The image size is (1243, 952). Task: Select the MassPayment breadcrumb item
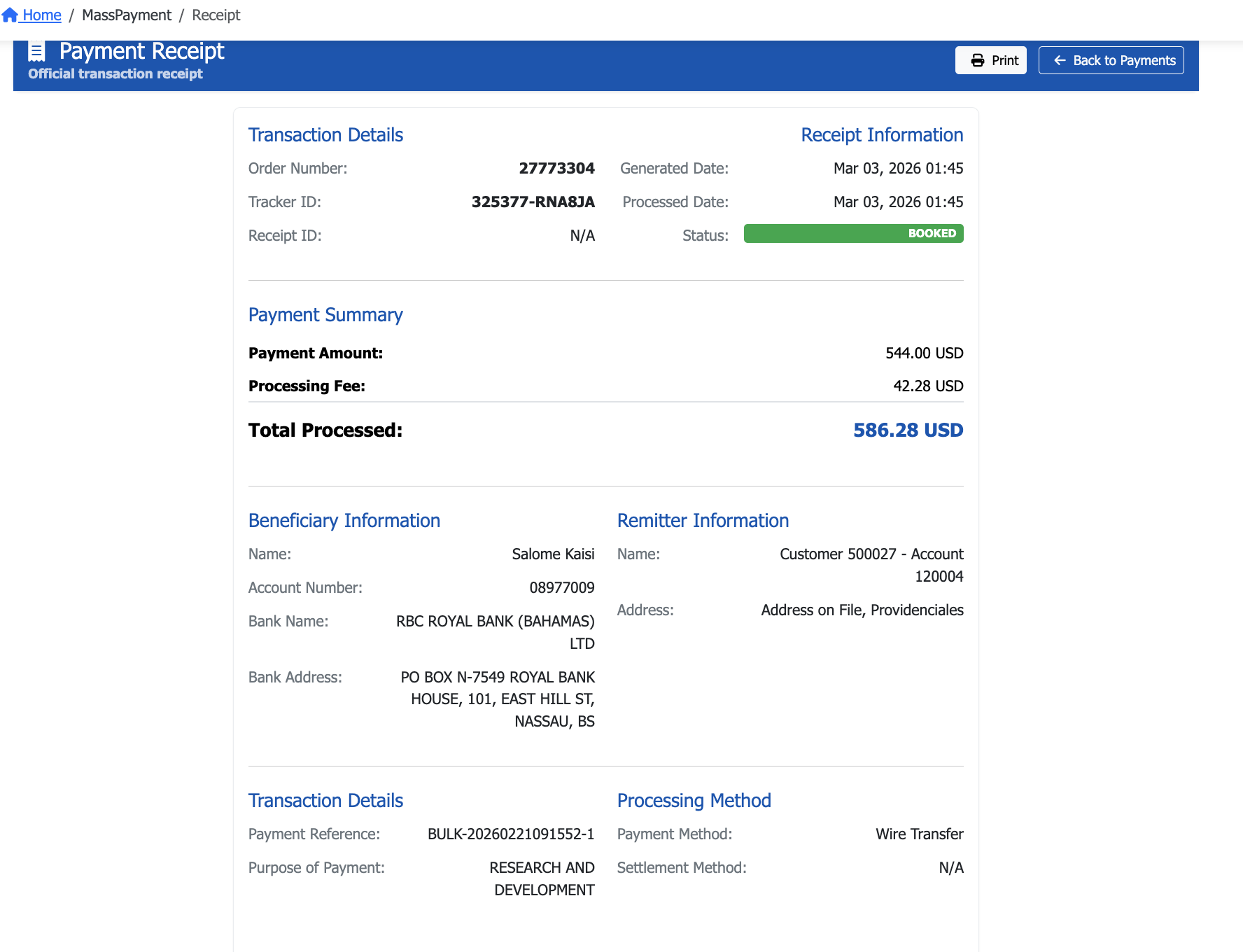[x=127, y=15]
